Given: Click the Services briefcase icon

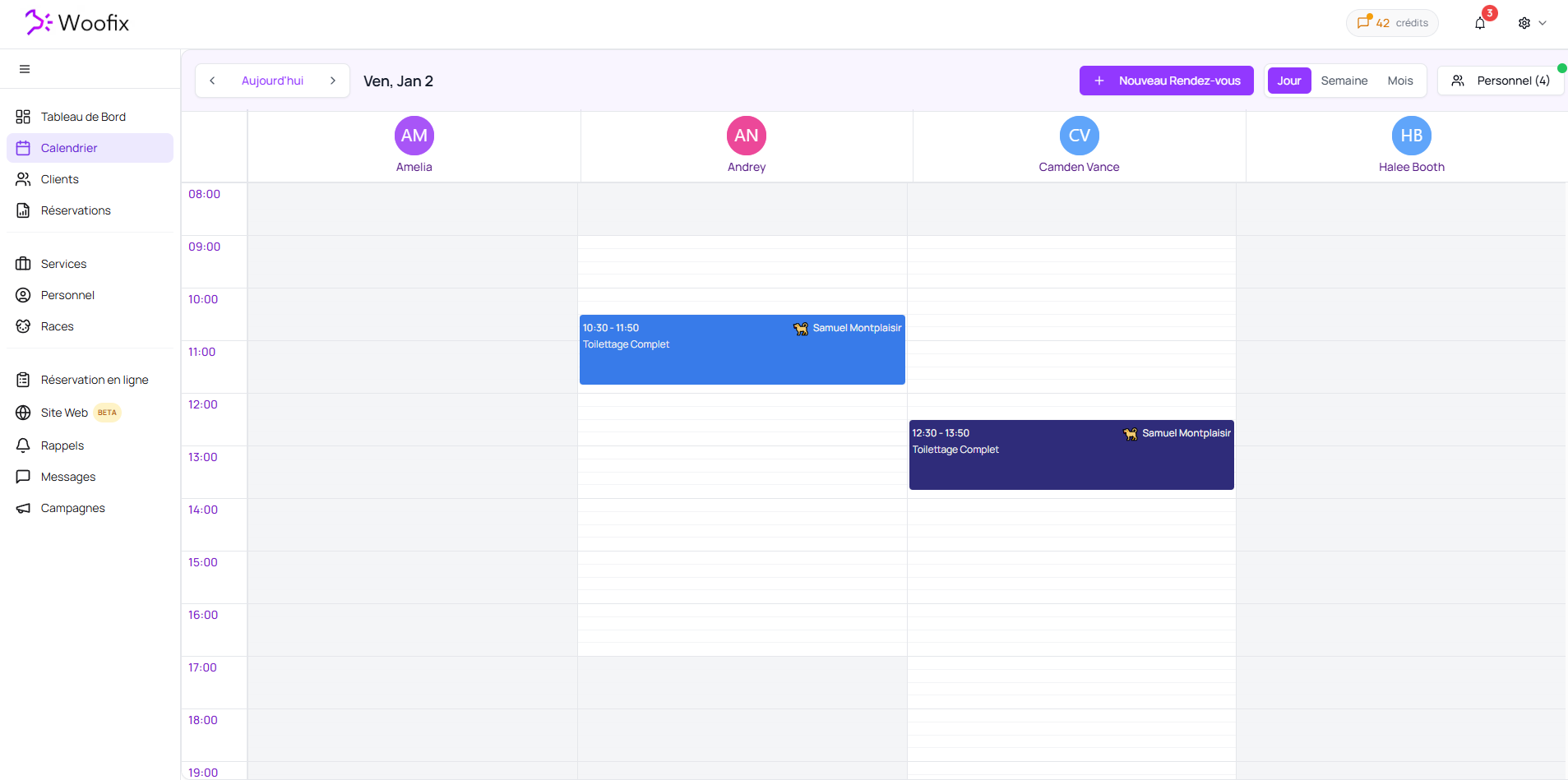Looking at the screenshot, I should (24, 263).
